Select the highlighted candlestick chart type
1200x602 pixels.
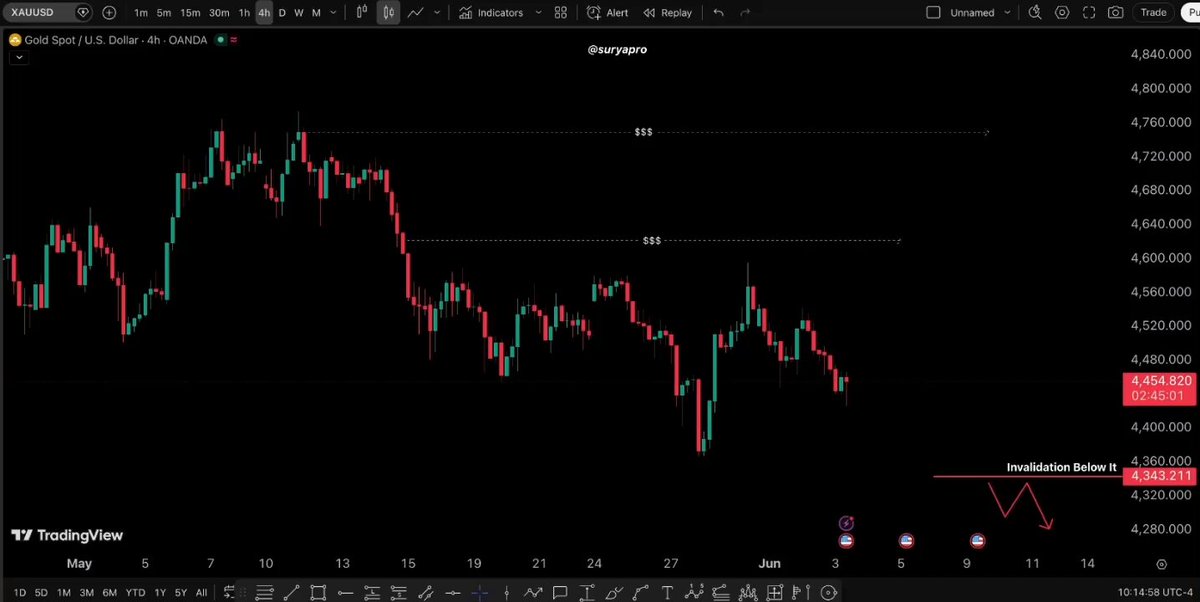click(x=388, y=13)
